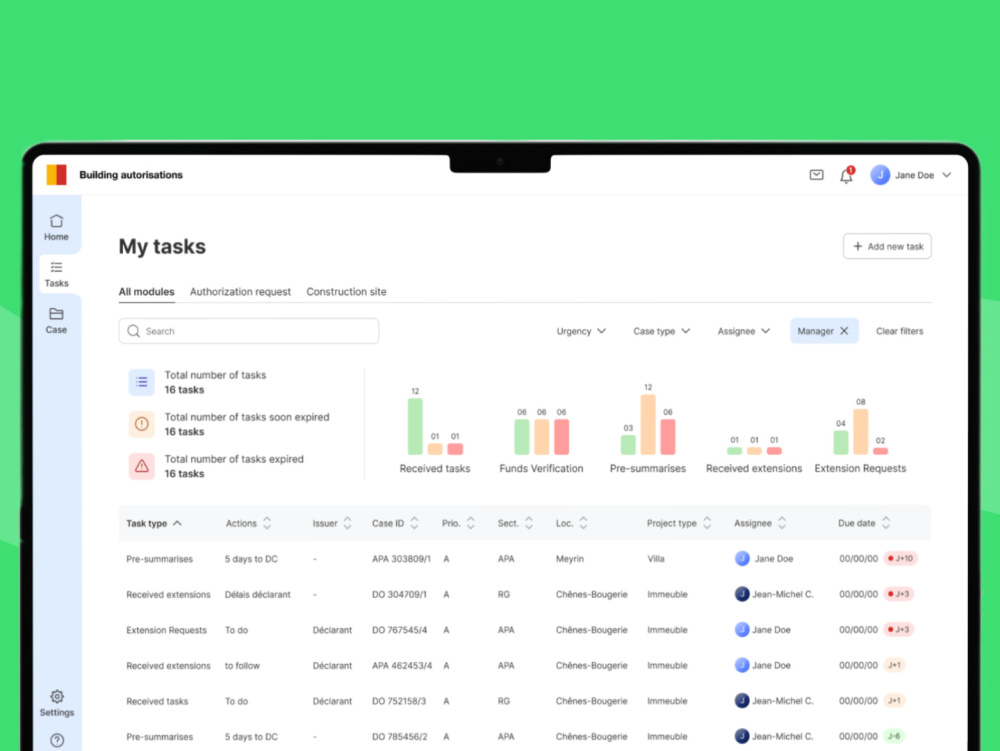The image size is (1000, 751).
Task: Sort by Task type column
Action: 154,523
